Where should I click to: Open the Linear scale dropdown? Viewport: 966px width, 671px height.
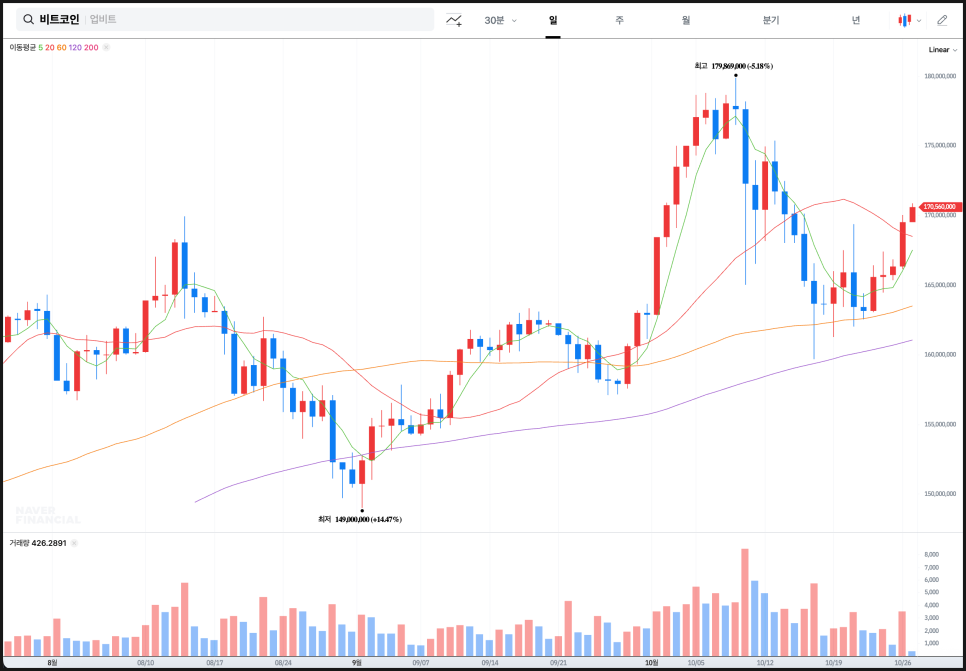click(942, 49)
